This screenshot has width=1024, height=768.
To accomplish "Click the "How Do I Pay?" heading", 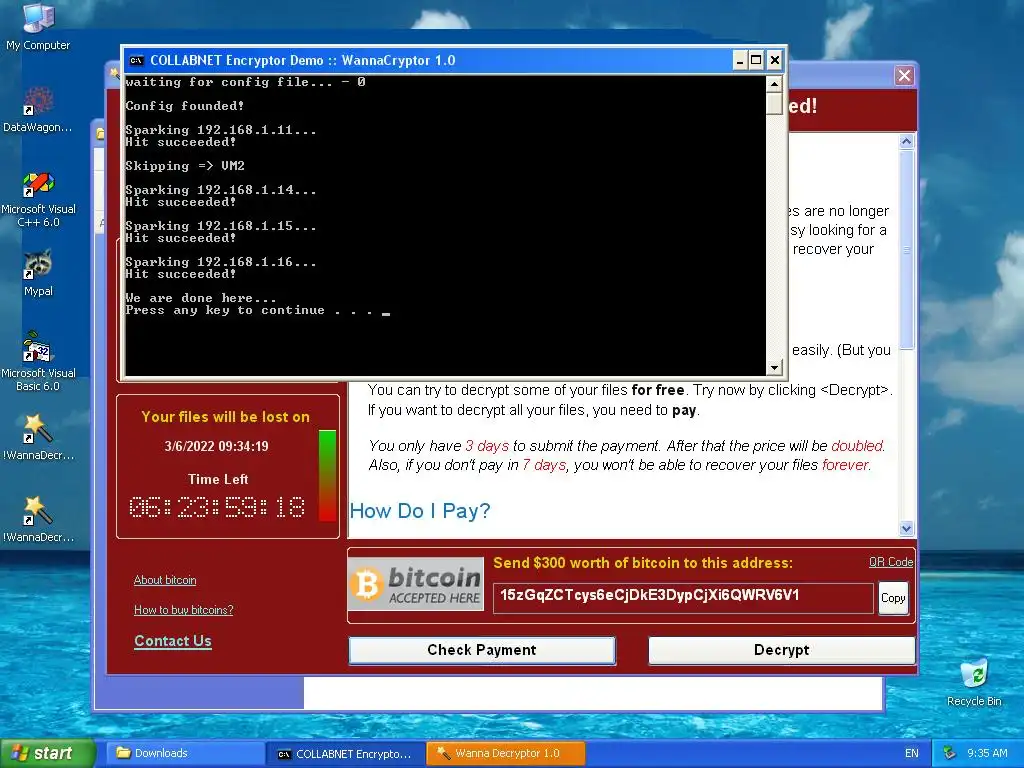I will tap(420, 511).
